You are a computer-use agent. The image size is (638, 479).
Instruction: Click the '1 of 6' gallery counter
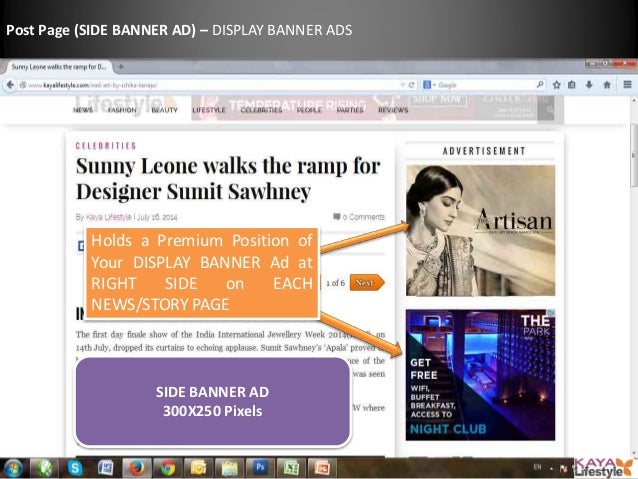click(x=335, y=283)
